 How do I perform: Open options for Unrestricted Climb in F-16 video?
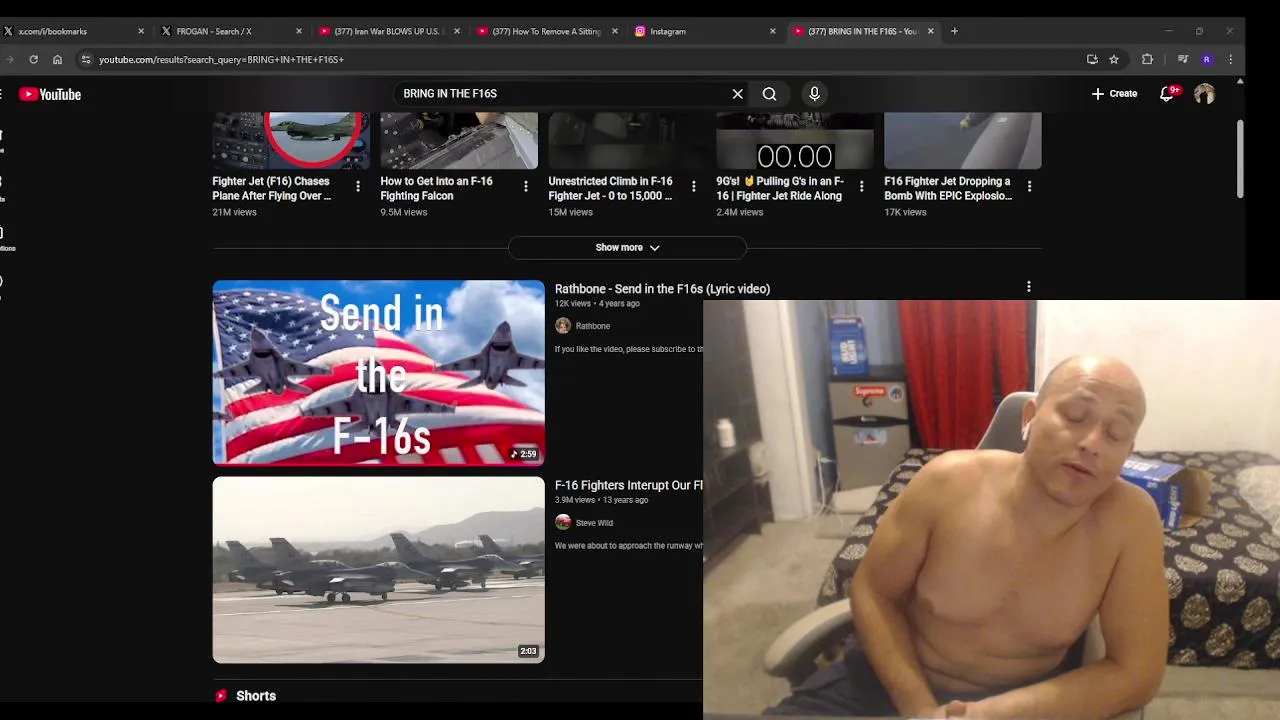[694, 186]
